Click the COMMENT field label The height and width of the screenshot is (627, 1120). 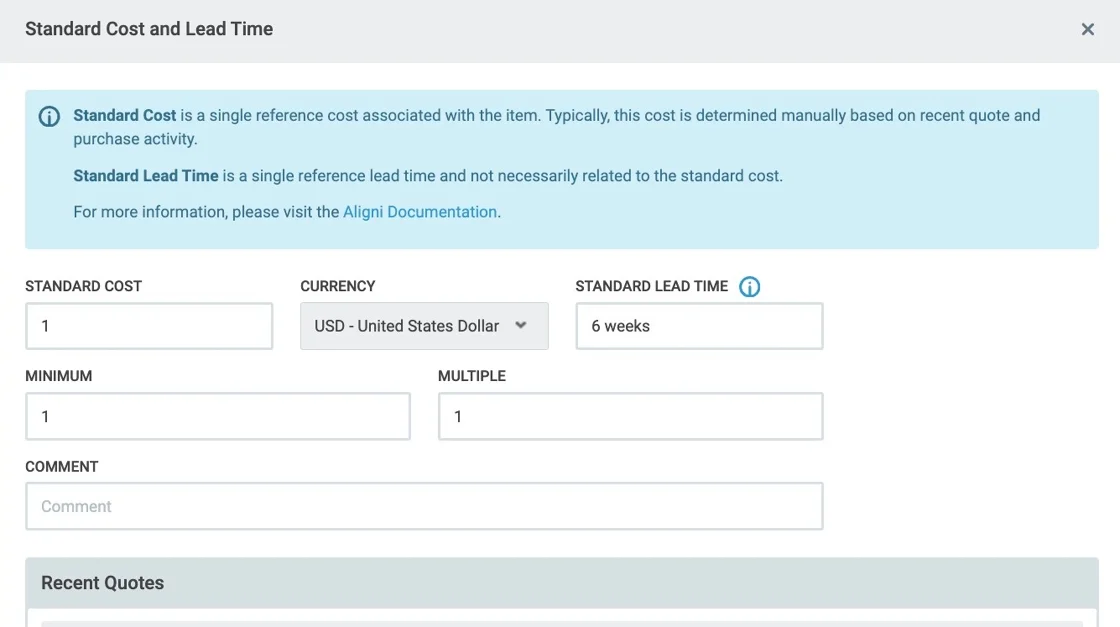pyautogui.click(x=61, y=466)
